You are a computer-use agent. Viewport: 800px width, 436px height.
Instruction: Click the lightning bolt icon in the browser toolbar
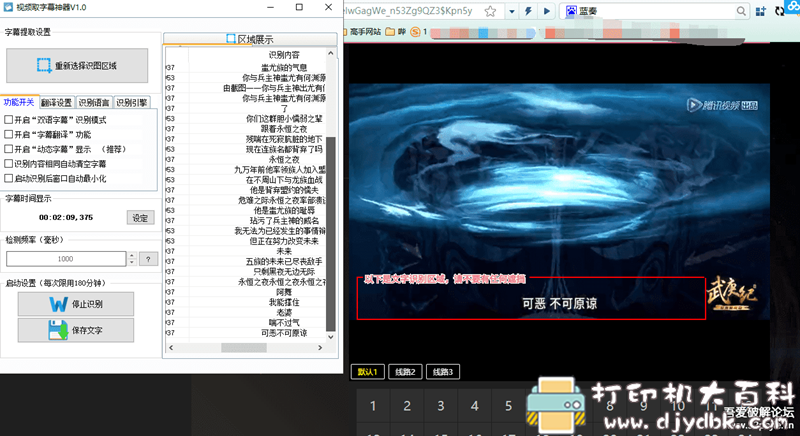(x=529, y=11)
